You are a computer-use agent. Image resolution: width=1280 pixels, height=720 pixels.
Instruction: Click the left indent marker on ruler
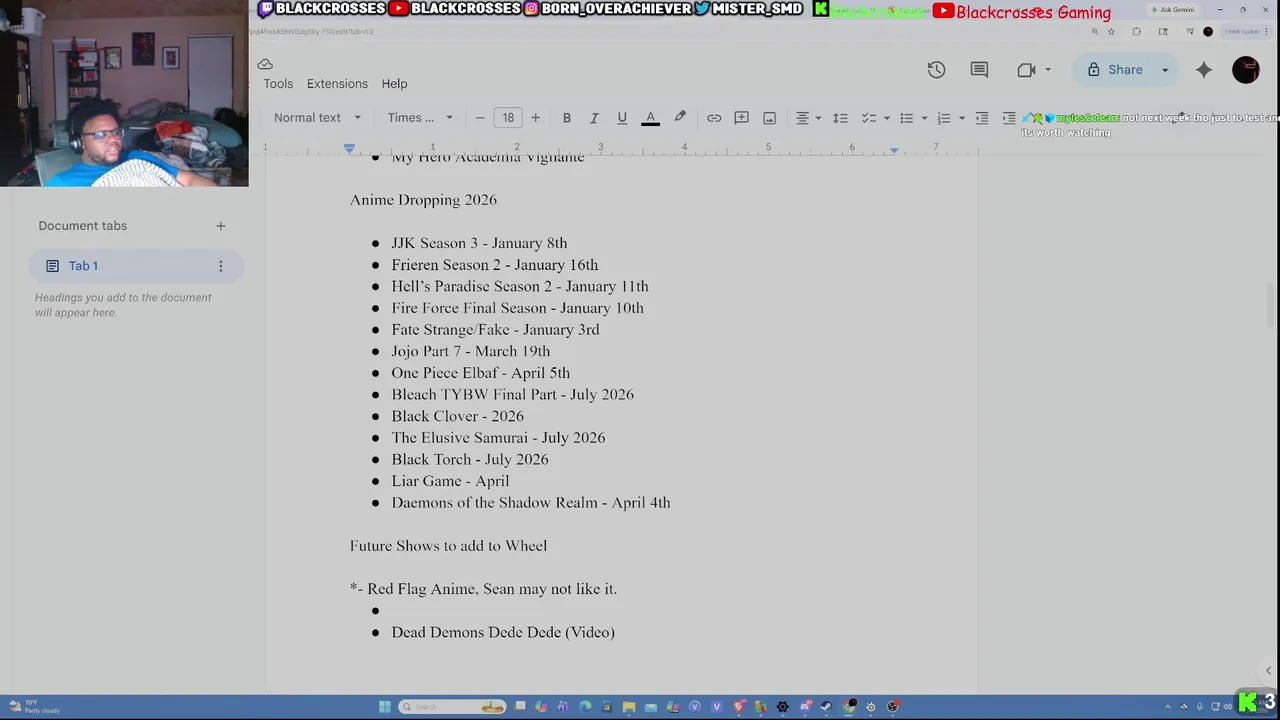pos(349,149)
